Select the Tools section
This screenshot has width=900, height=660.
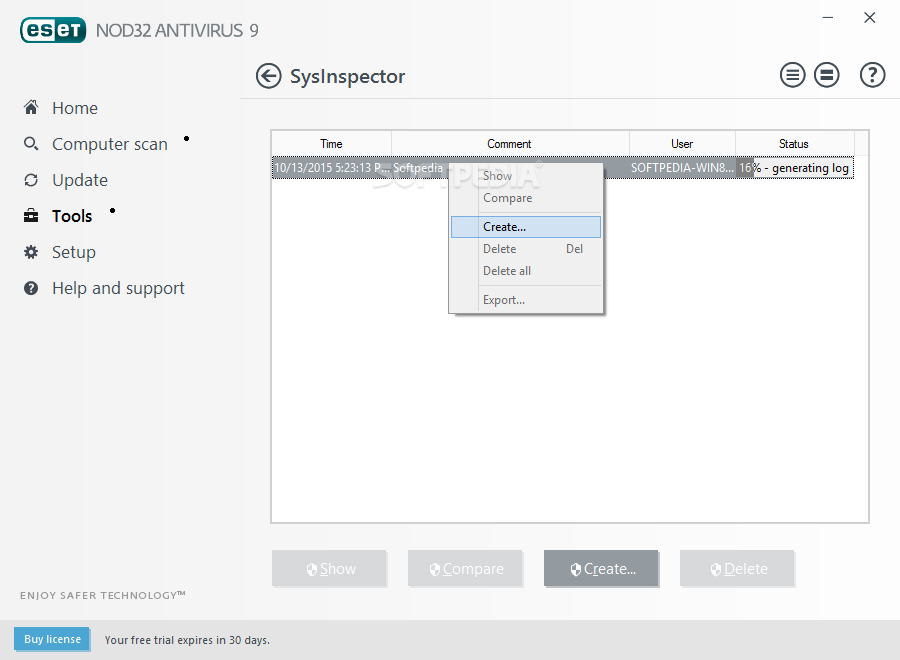(x=72, y=216)
